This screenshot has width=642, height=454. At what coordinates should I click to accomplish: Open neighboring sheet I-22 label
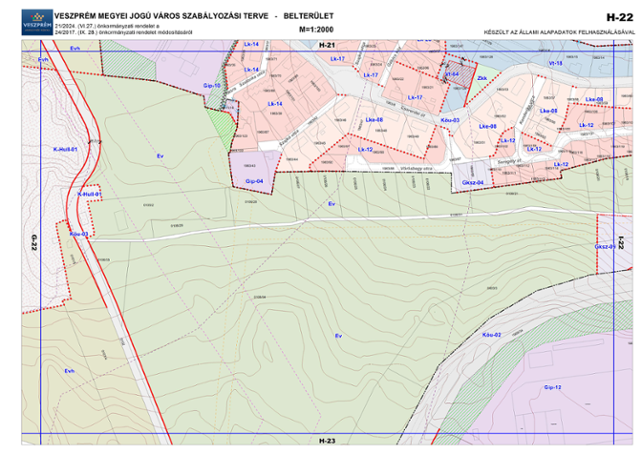pyautogui.click(x=619, y=243)
